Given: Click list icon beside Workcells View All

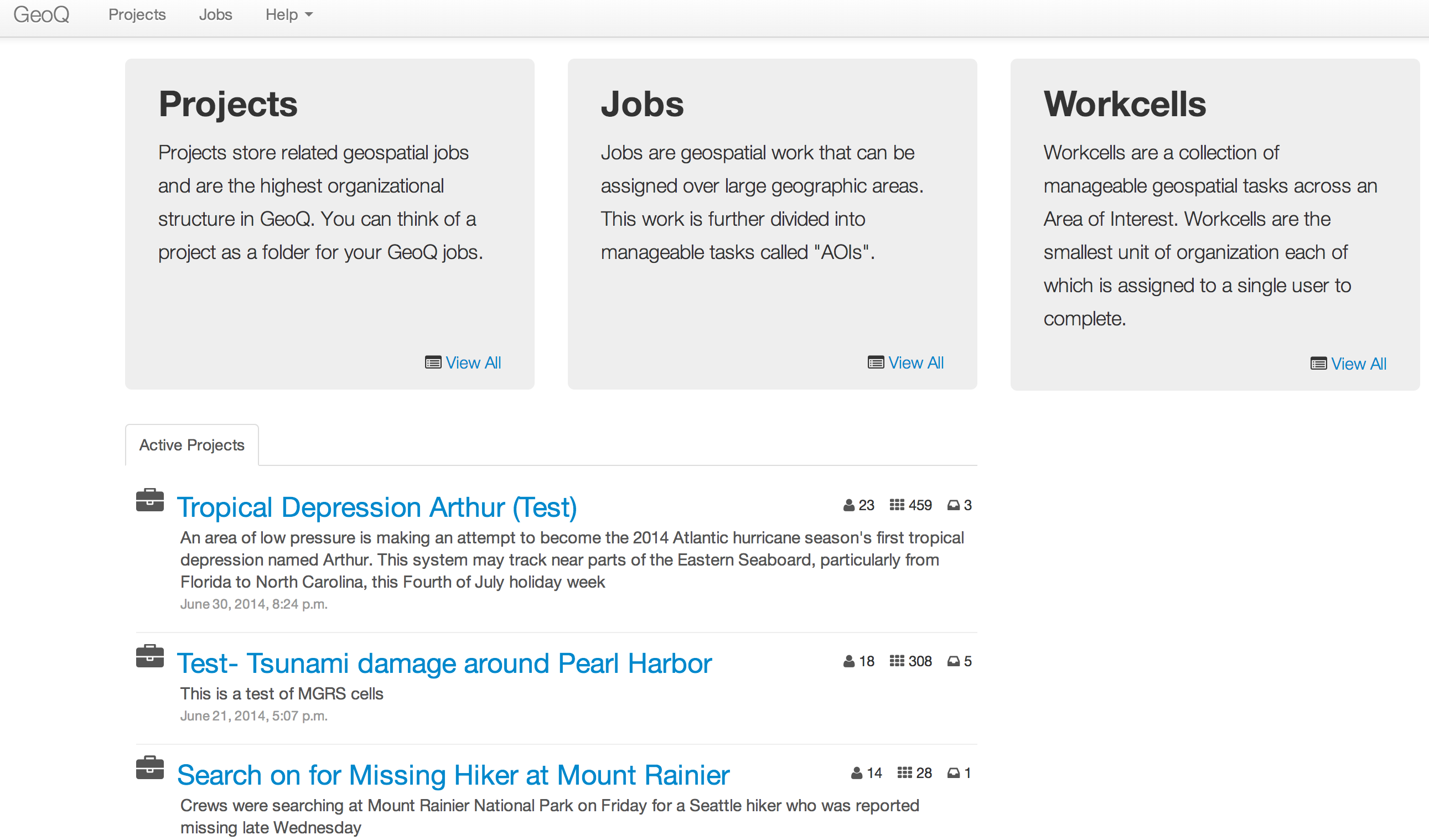Looking at the screenshot, I should (x=1319, y=364).
